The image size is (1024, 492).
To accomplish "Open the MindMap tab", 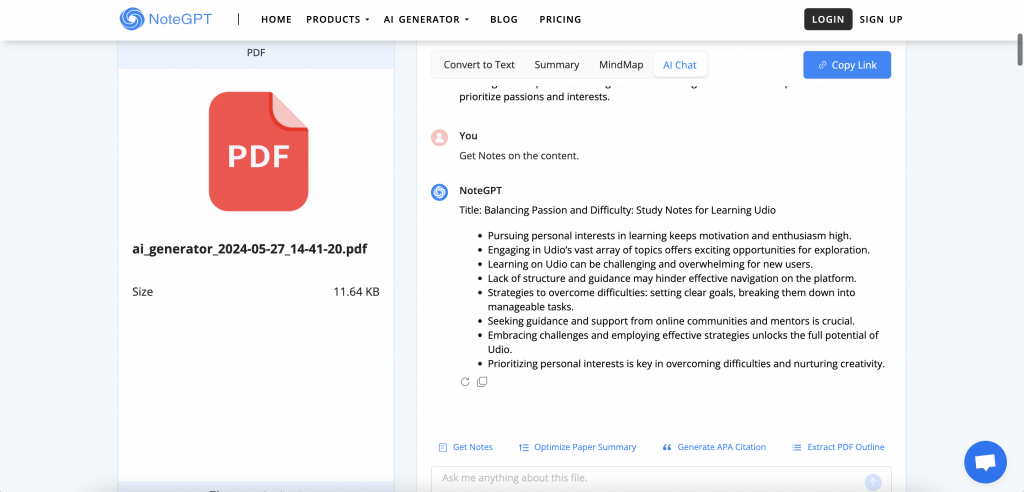I will pos(621,65).
